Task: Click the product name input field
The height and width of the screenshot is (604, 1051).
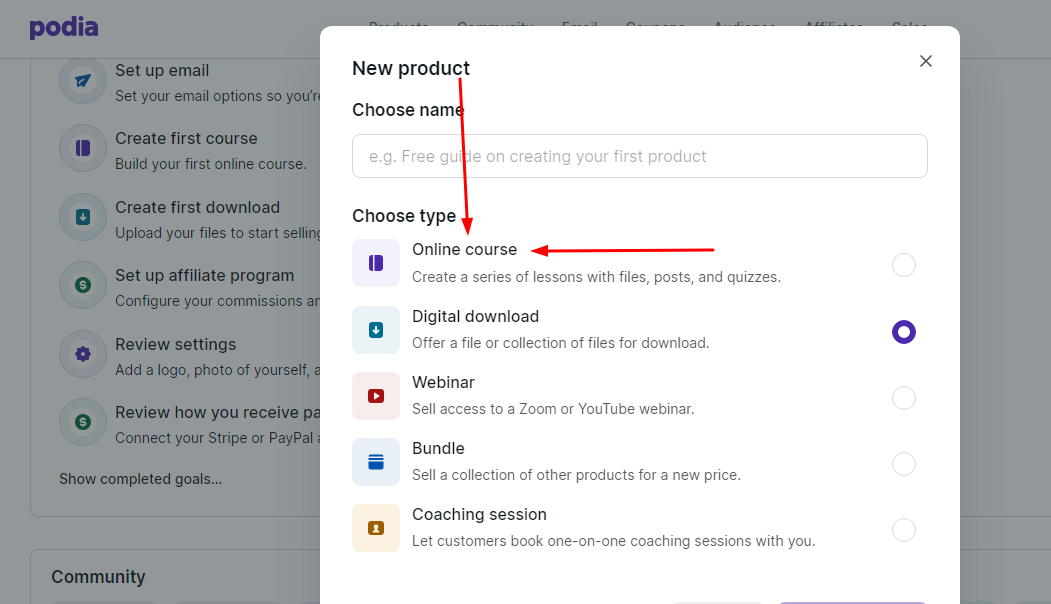Action: (x=640, y=156)
